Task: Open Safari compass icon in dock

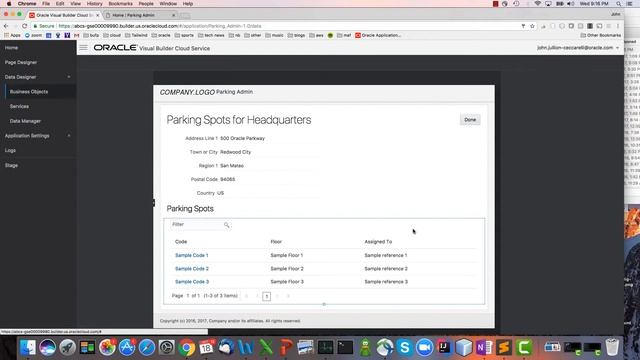Action: (x=147, y=347)
